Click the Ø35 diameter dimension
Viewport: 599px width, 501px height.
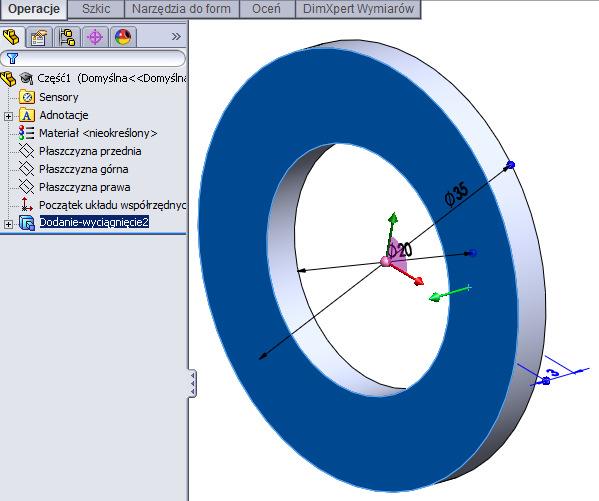(x=457, y=195)
